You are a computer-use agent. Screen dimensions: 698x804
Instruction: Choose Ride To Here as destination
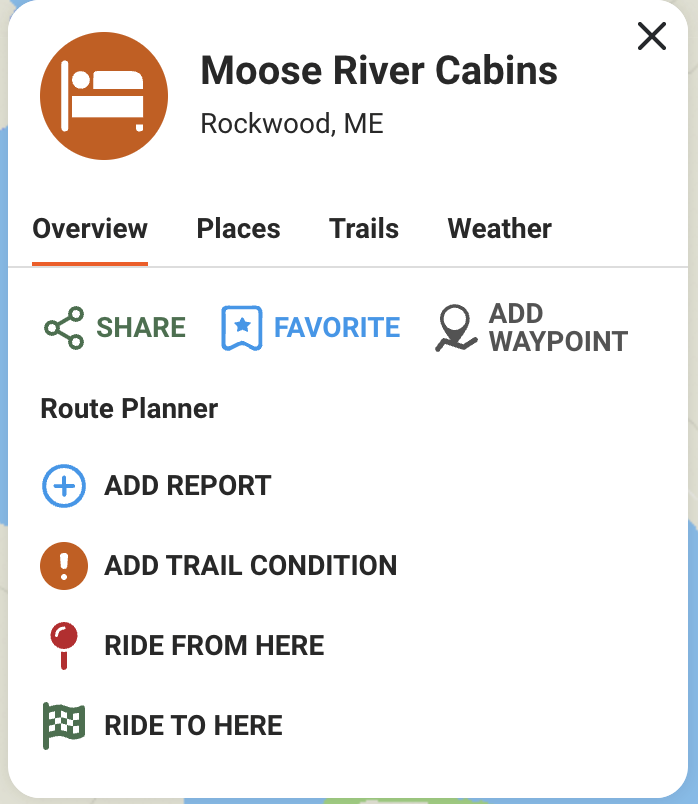point(193,724)
